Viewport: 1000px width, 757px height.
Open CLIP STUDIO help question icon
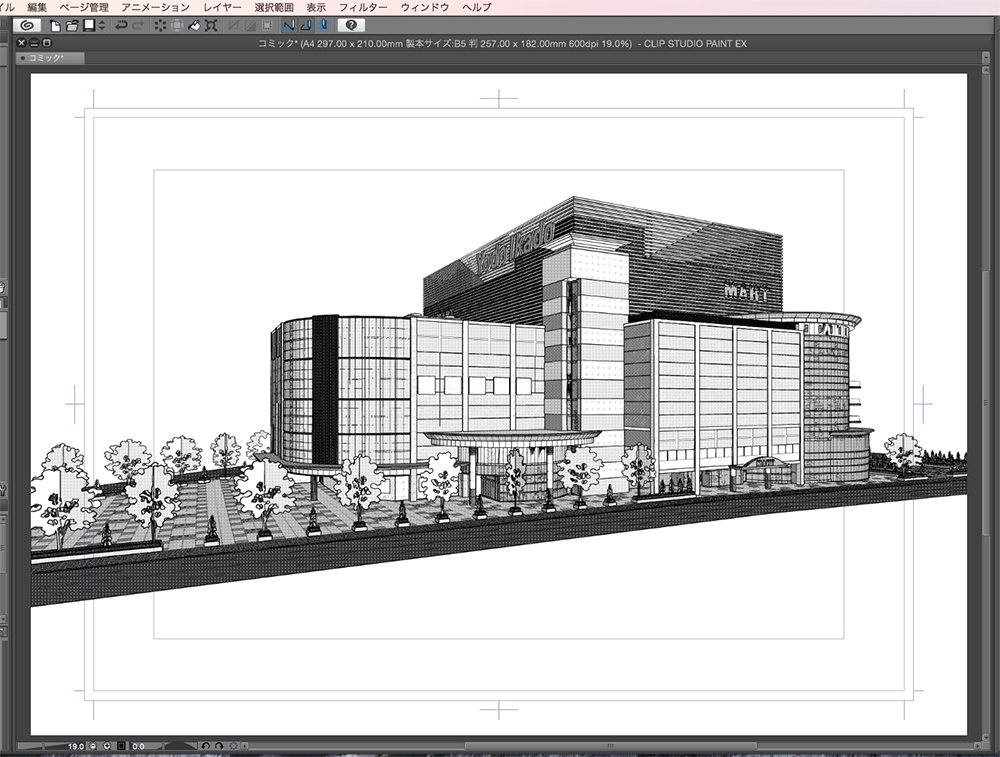point(351,26)
